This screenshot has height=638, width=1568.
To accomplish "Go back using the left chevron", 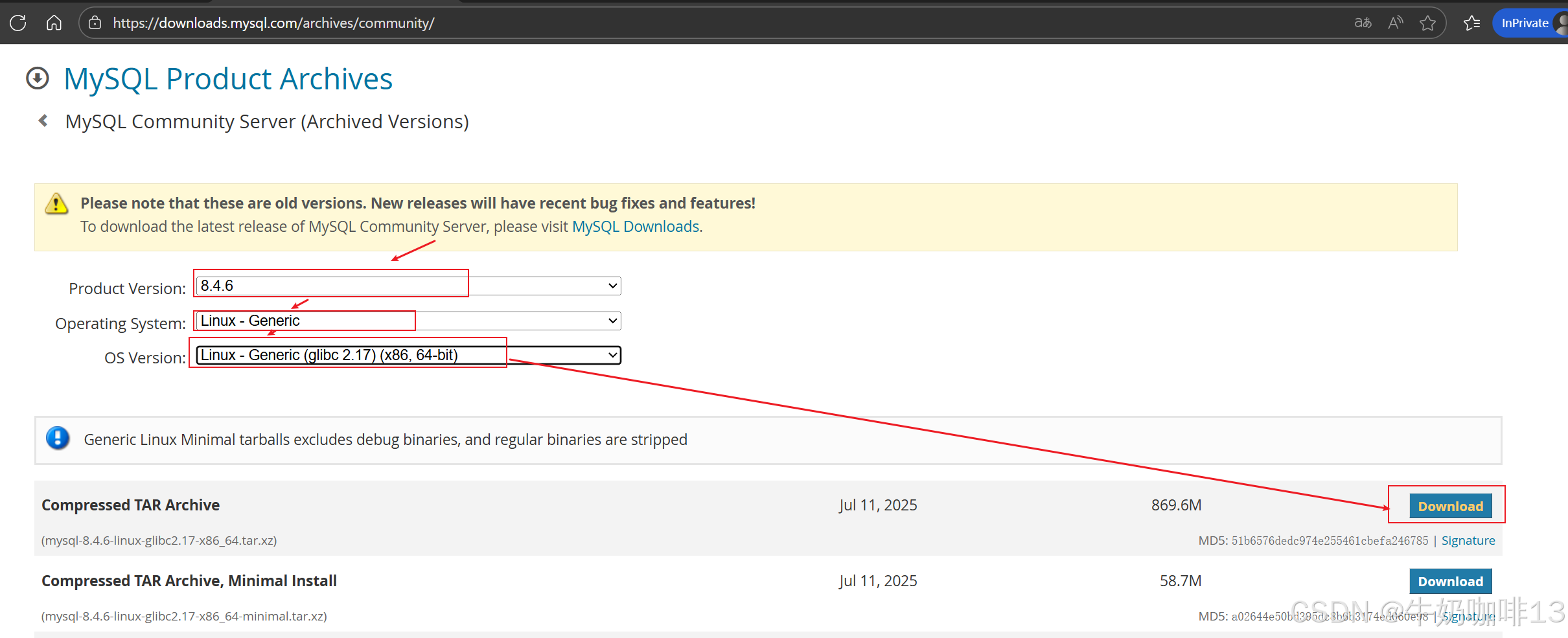I will [x=43, y=120].
